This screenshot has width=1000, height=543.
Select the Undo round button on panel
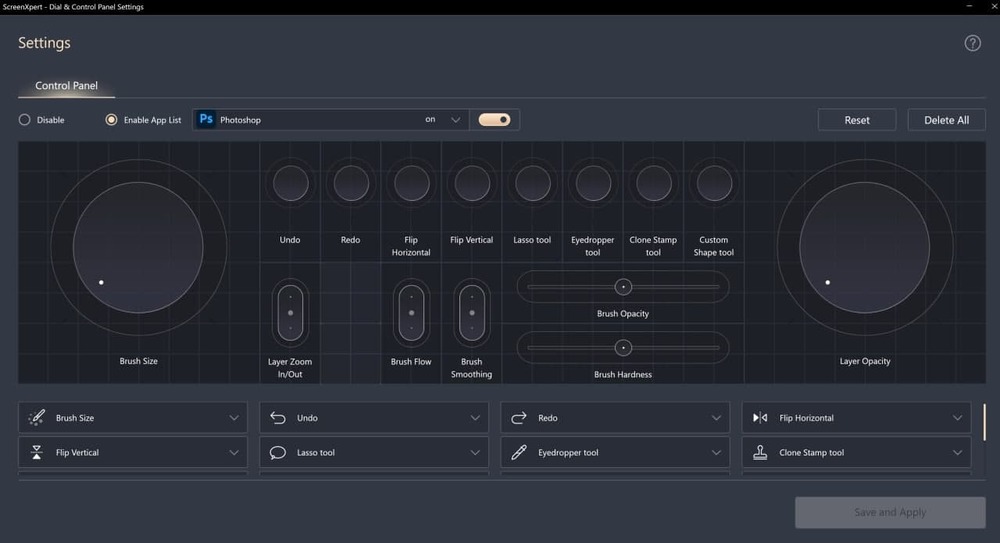click(290, 184)
